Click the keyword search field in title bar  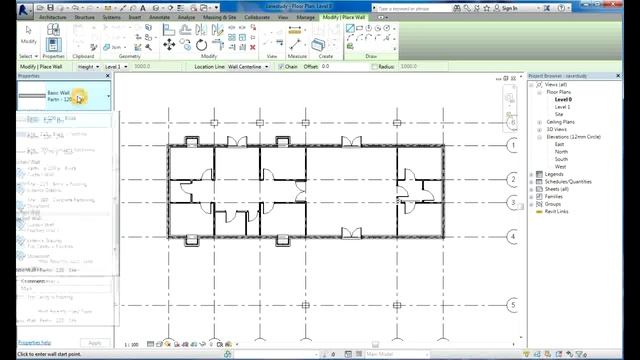coord(411,8)
